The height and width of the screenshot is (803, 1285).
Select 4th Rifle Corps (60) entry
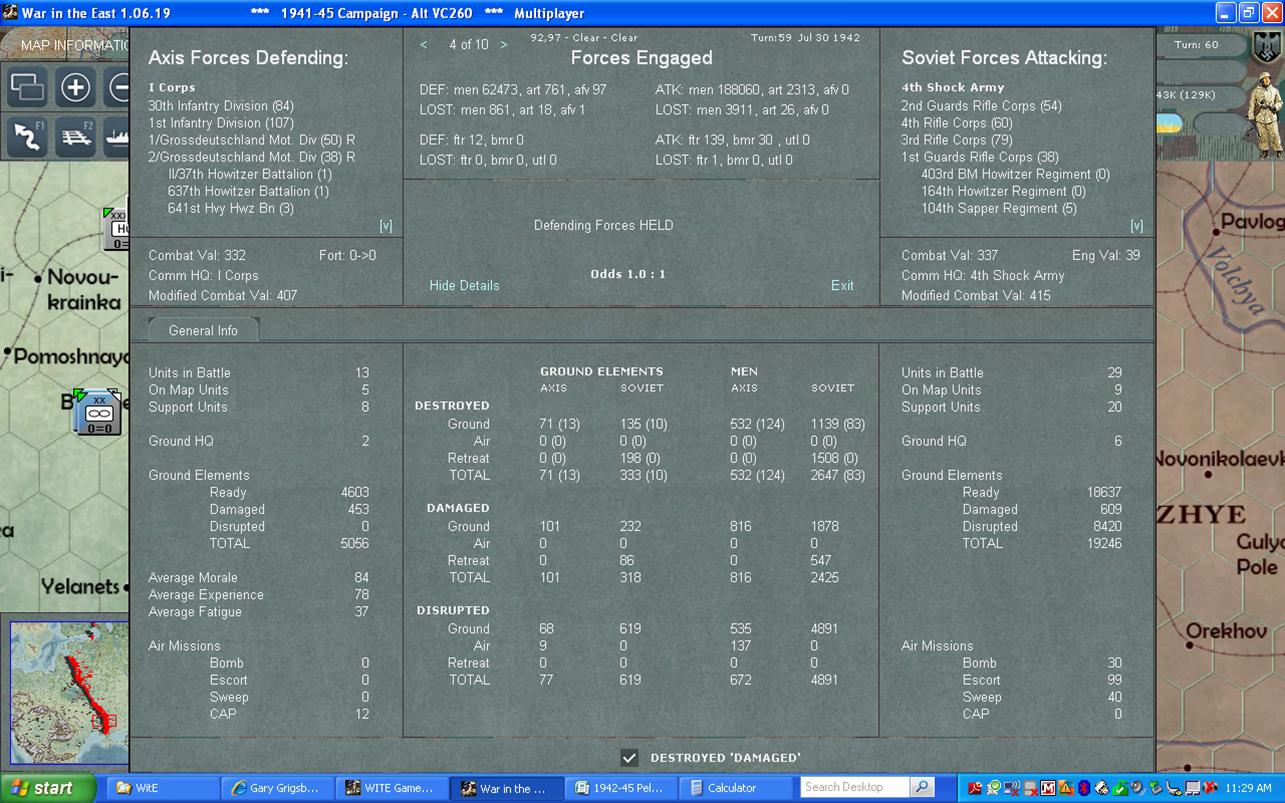(957, 123)
